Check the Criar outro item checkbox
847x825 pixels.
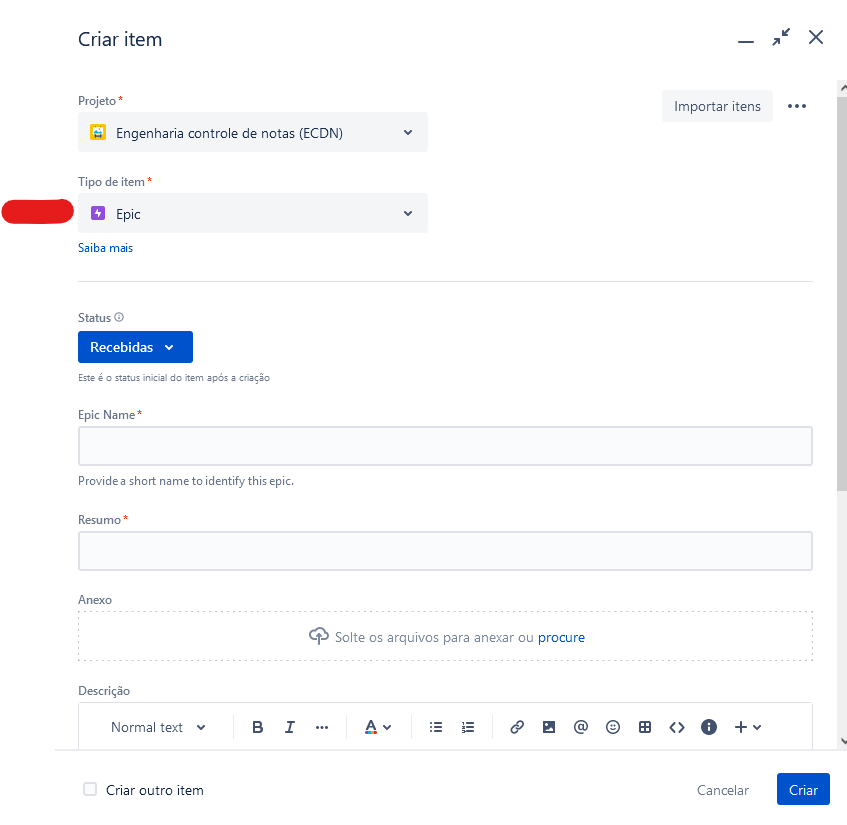point(90,789)
